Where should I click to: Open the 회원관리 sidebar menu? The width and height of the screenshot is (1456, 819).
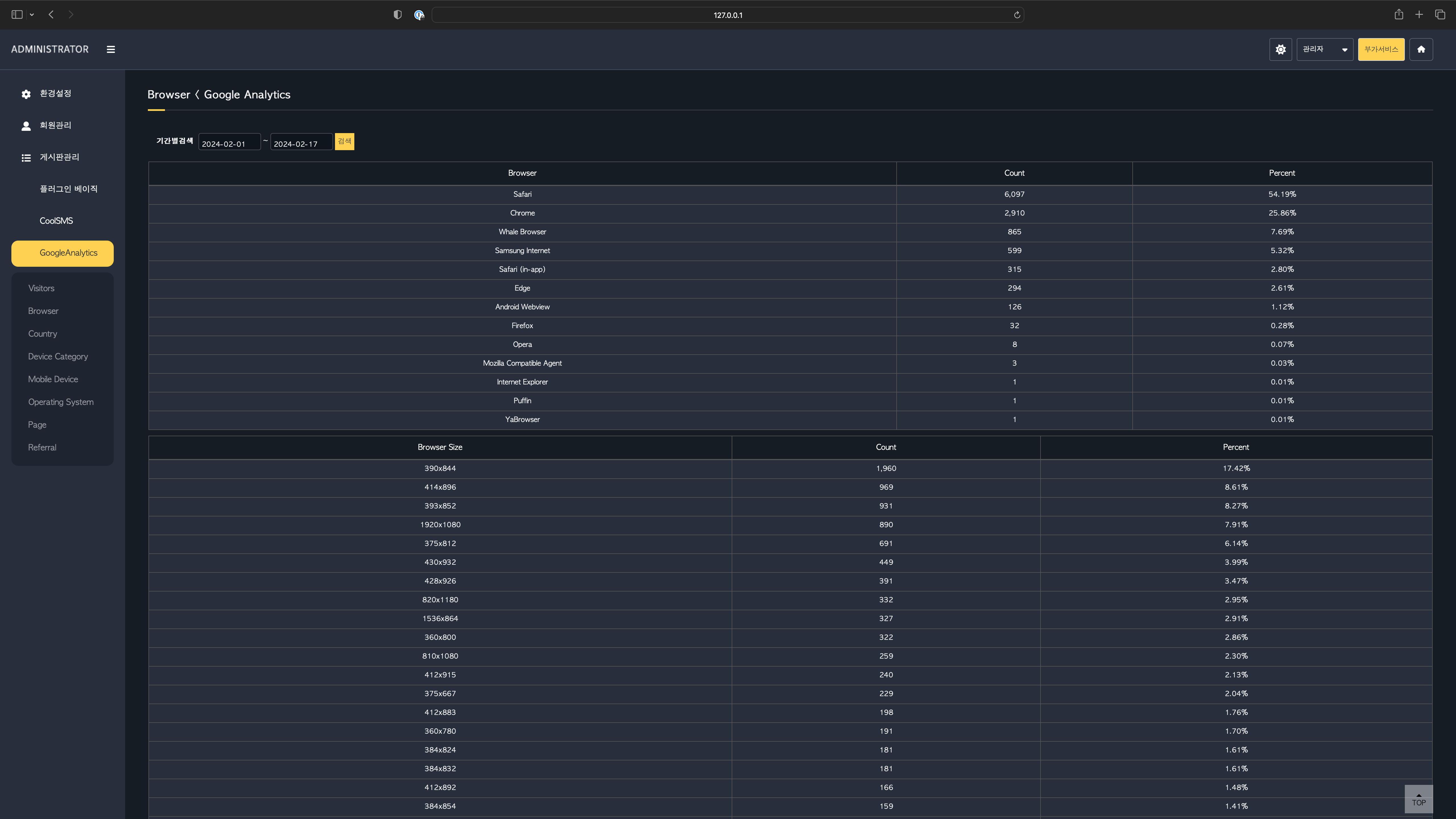point(55,125)
